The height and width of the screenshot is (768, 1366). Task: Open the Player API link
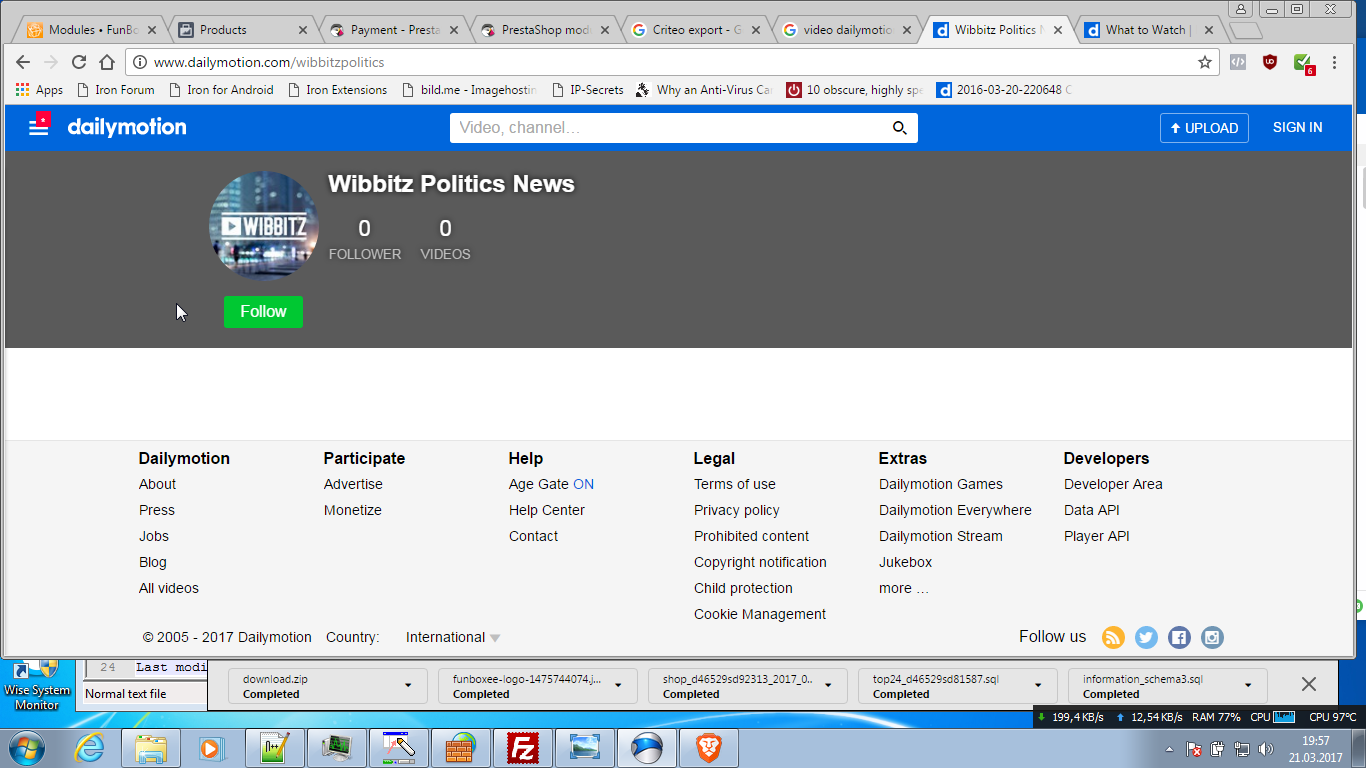1097,536
